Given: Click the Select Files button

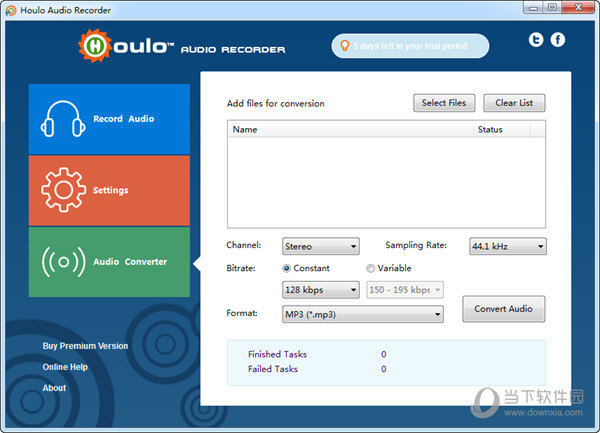Looking at the screenshot, I should [x=444, y=103].
